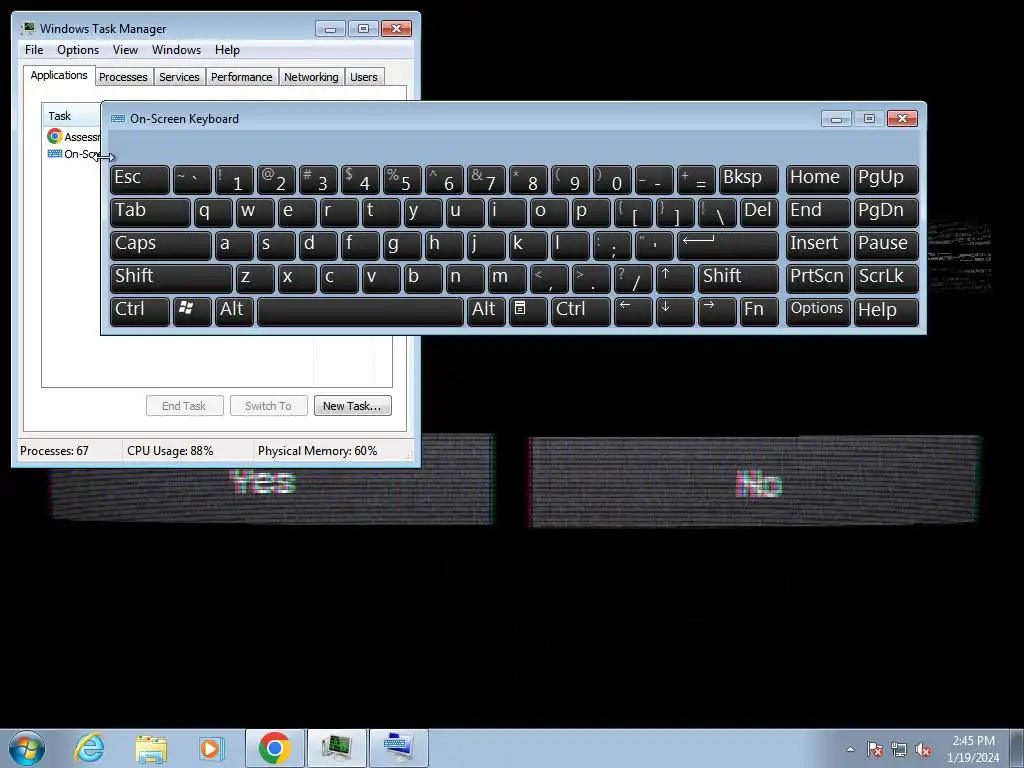Open the Windows Start menu orb

[27, 748]
